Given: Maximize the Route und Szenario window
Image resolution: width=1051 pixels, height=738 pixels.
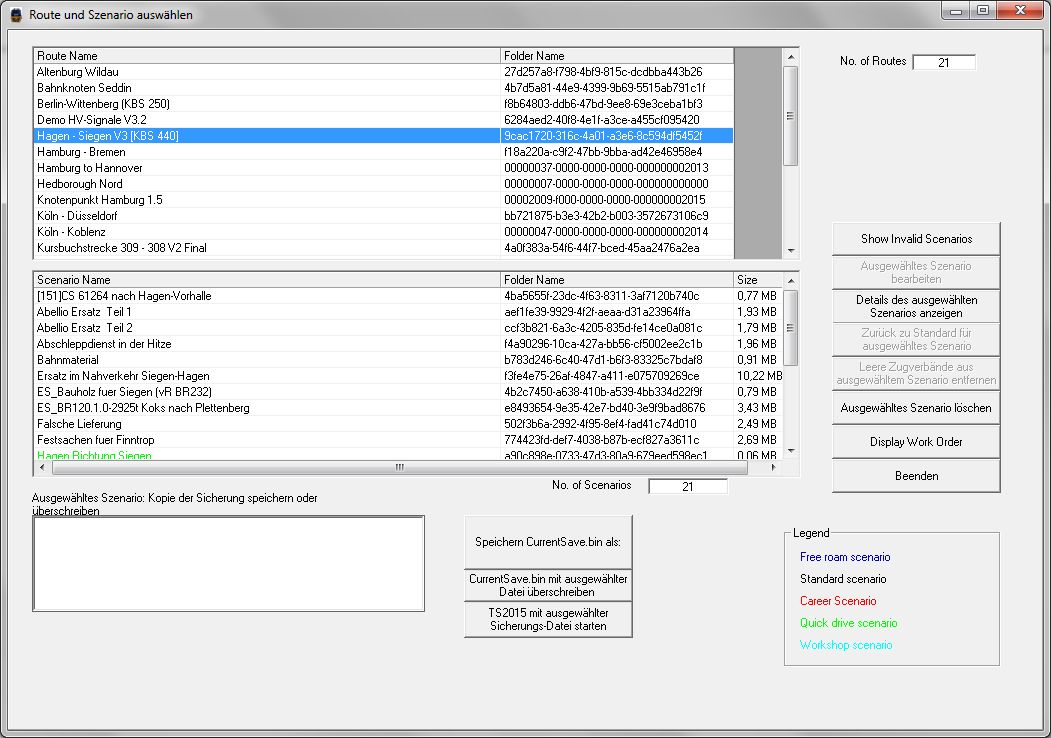Looking at the screenshot, I should point(983,11).
